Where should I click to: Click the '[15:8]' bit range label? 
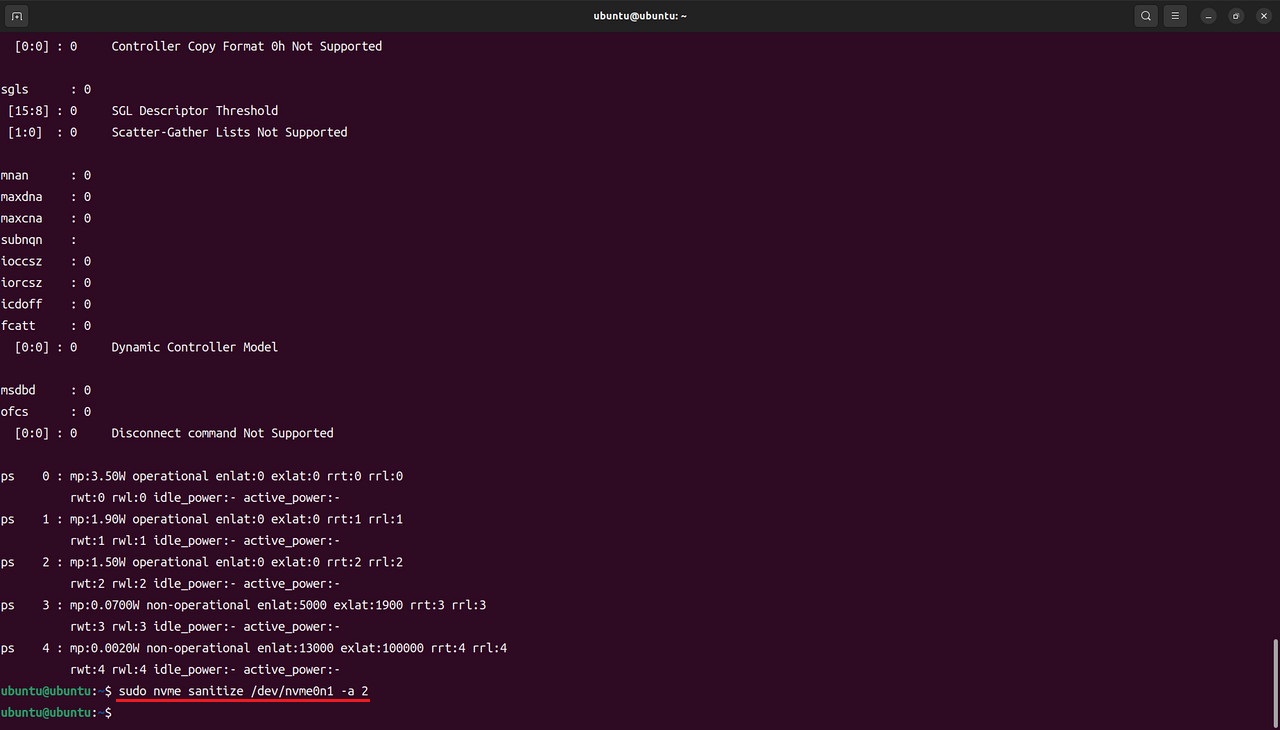28,111
